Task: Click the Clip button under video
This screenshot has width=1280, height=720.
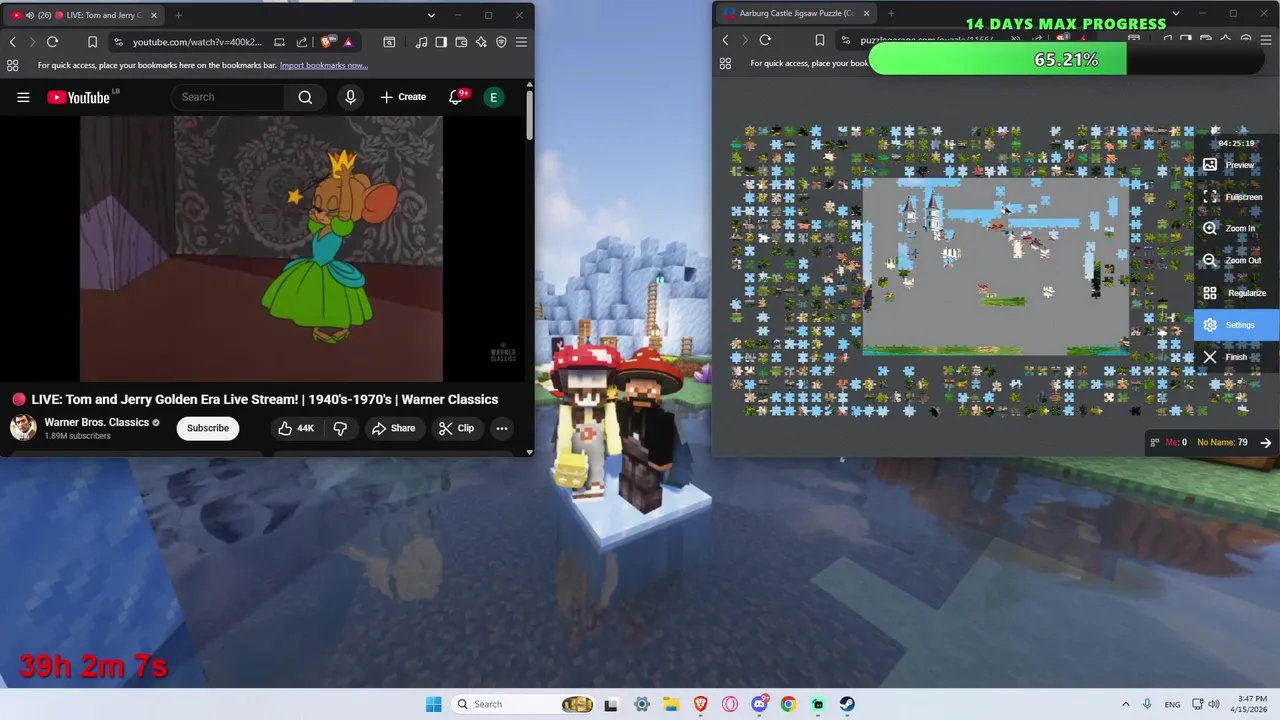Action: (x=457, y=428)
